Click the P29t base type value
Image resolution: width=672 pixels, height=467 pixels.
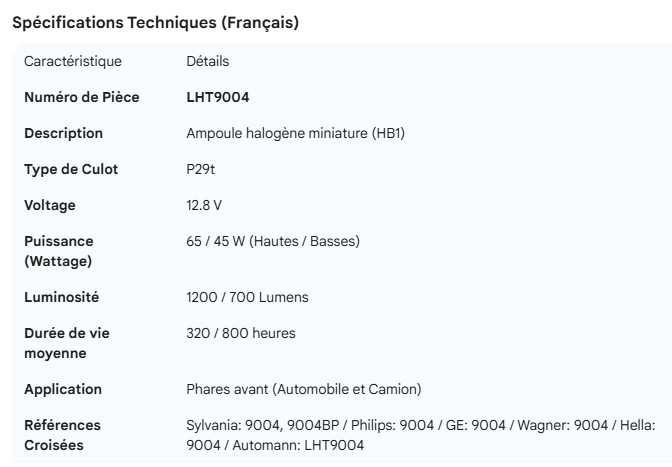(x=201, y=169)
